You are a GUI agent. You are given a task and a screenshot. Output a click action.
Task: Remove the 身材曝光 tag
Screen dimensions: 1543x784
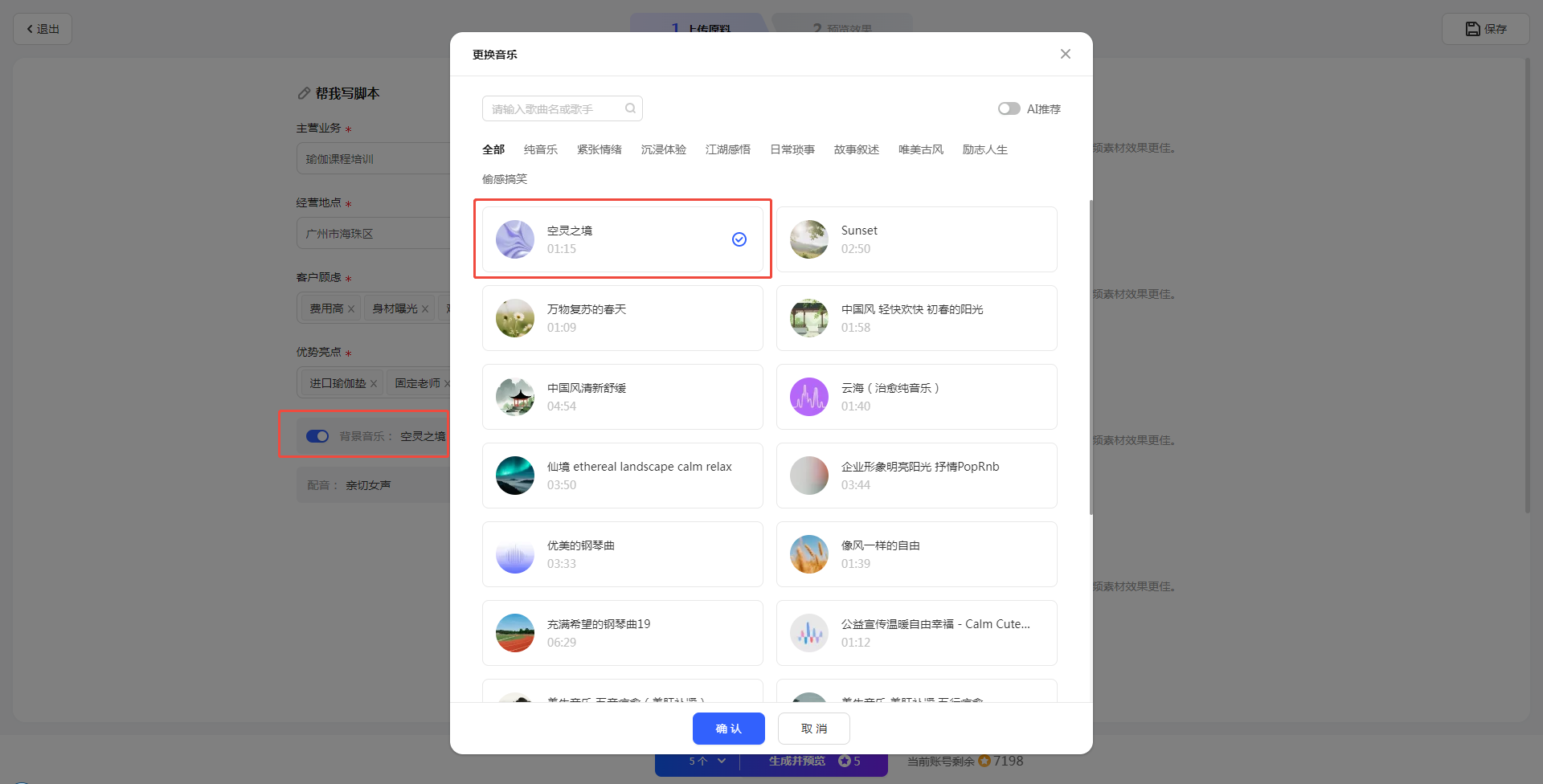[425, 308]
